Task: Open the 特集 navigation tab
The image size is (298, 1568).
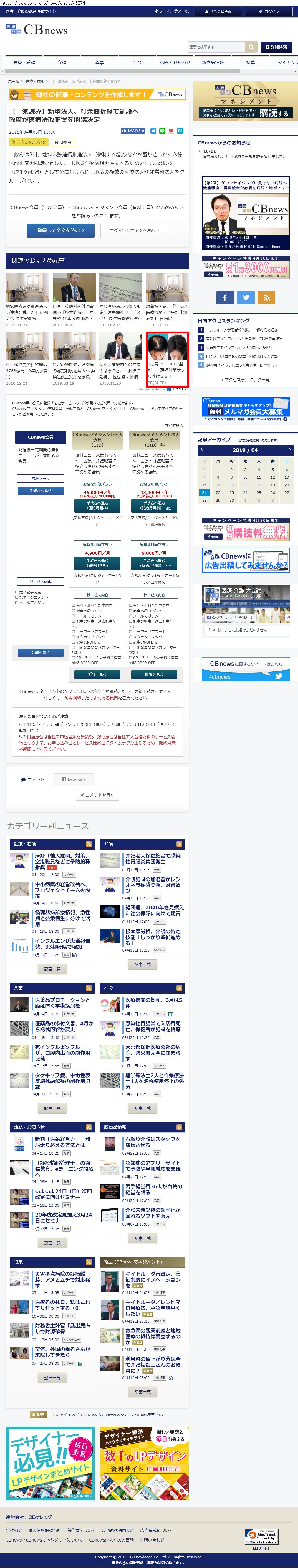Action: tap(251, 63)
